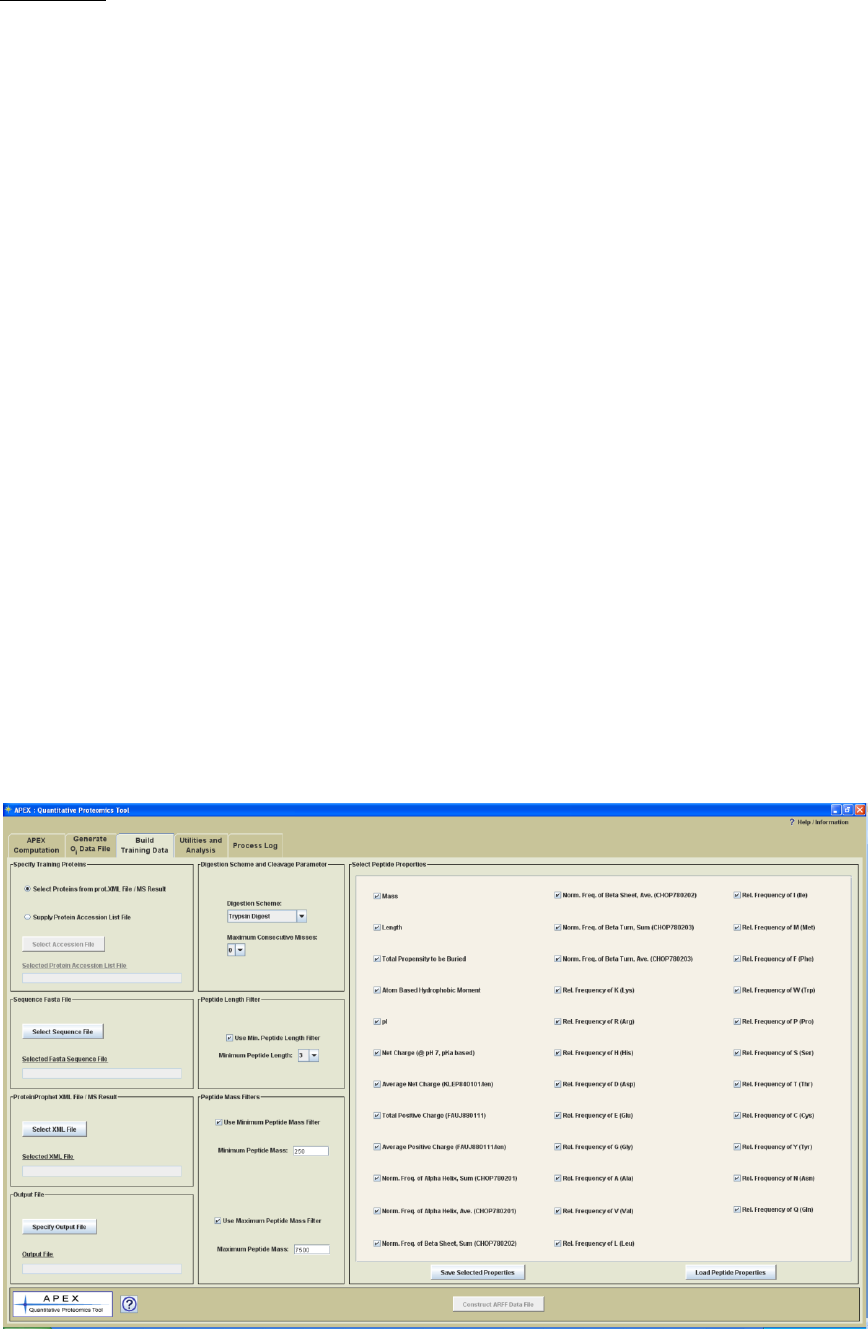Uncheck Rel. Frequency of F (Phe)
Image resolution: width=868 pixels, height=1329 pixels.
737,958
